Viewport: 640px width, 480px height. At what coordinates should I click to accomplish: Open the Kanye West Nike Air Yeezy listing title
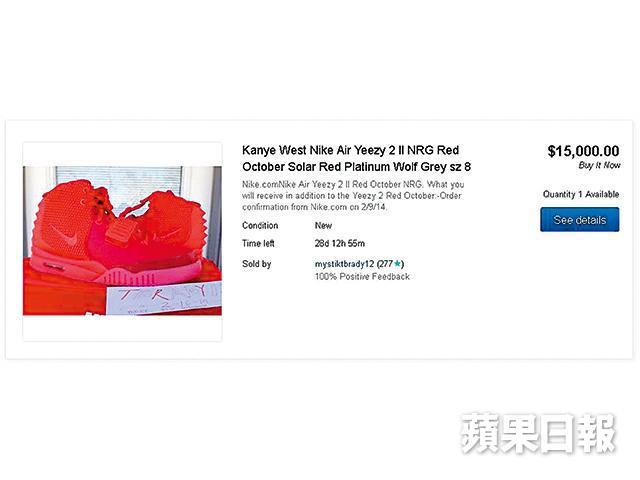pos(356,158)
